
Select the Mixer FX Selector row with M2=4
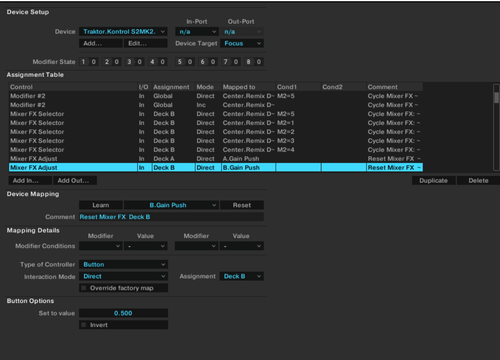(216, 150)
